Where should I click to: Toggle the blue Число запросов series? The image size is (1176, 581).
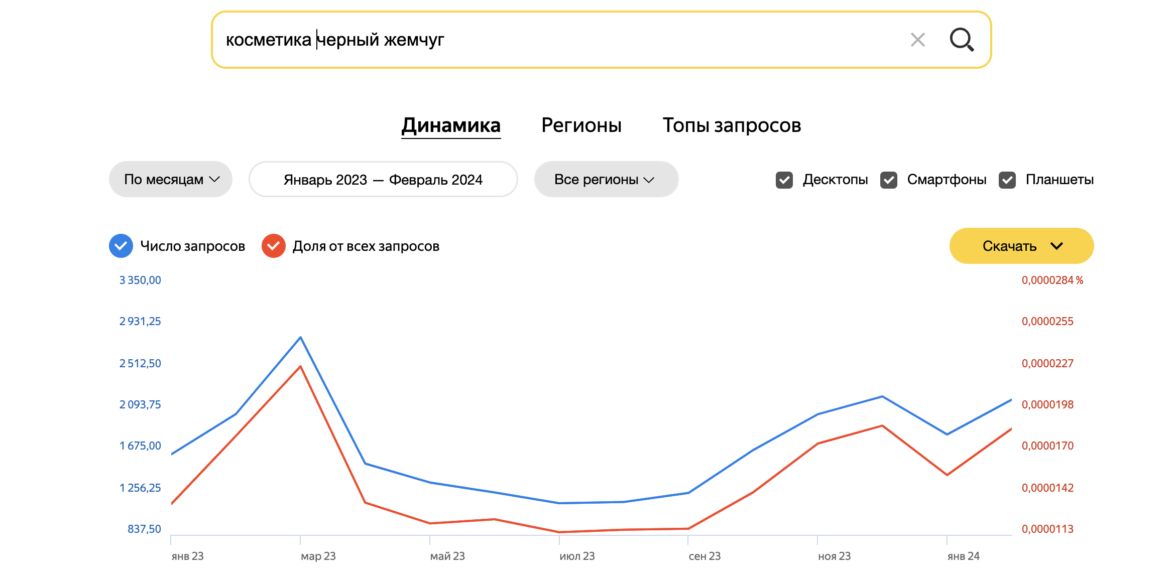click(121, 246)
